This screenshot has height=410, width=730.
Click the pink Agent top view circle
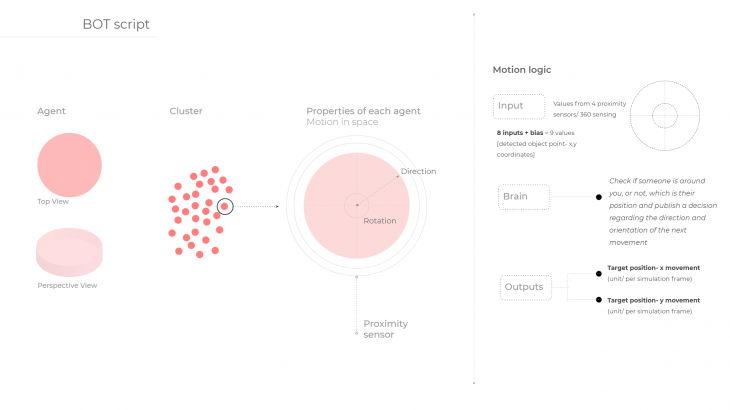(x=69, y=165)
